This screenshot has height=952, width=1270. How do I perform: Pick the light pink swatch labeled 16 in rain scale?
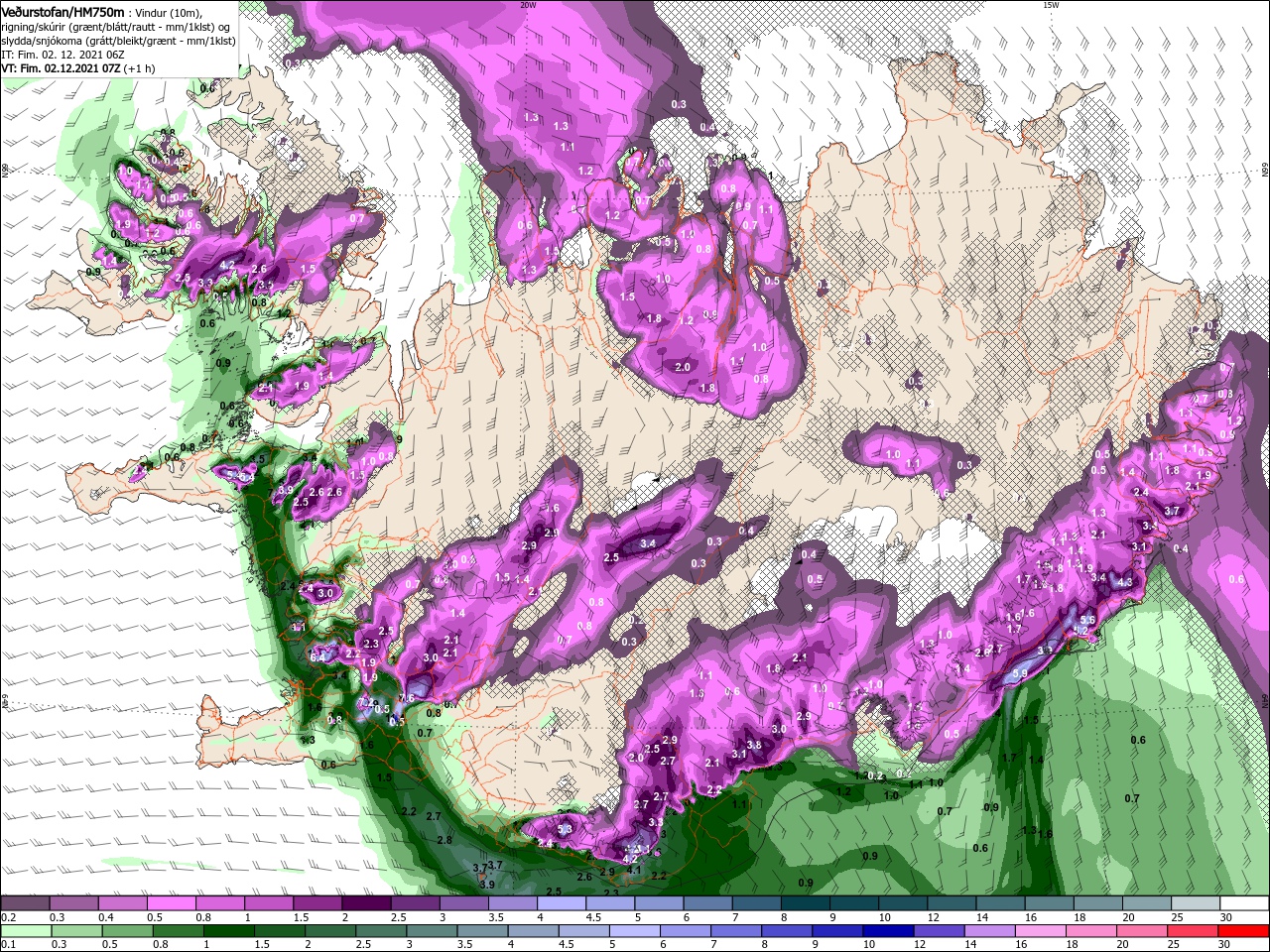pos(1040,931)
